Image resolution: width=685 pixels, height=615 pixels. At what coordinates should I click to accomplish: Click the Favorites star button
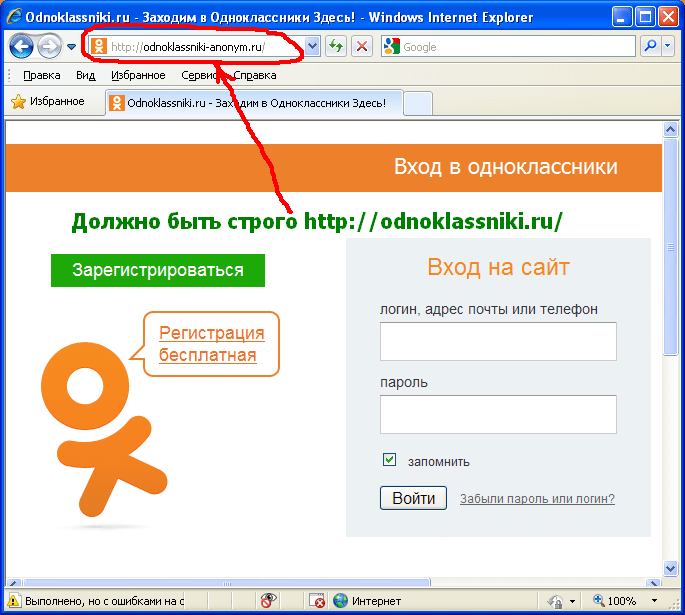(47, 102)
